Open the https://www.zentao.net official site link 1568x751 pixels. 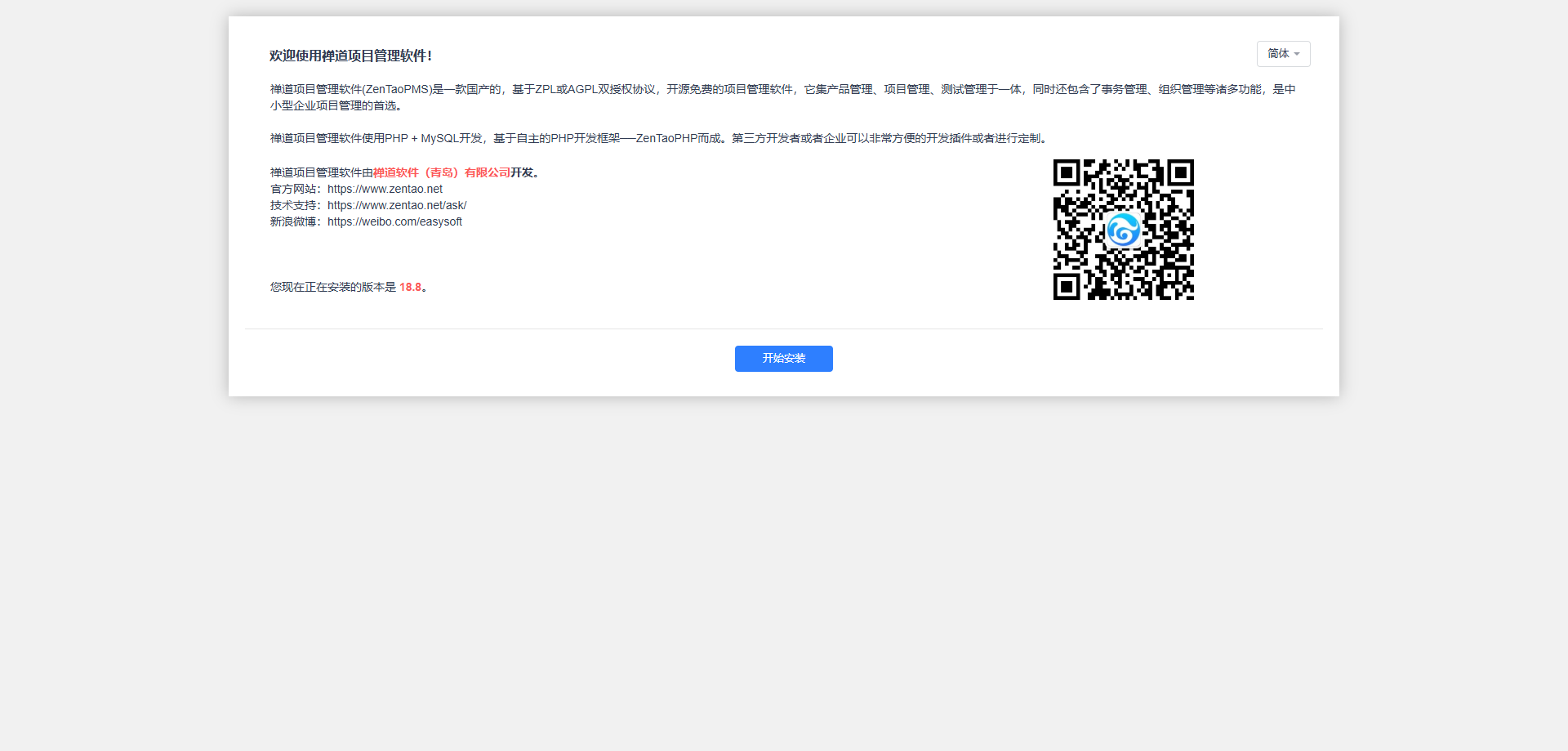tap(385, 189)
